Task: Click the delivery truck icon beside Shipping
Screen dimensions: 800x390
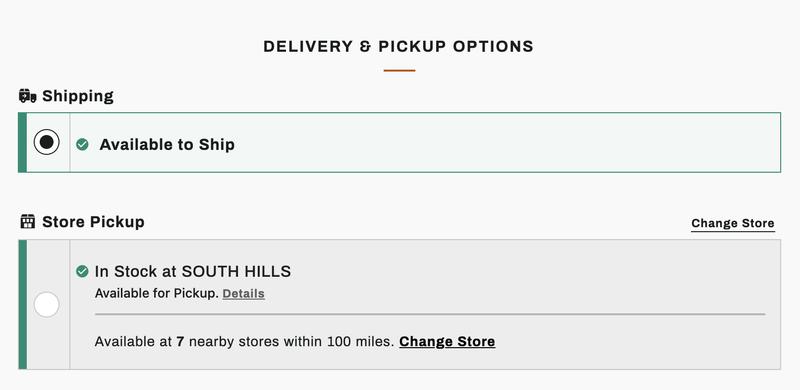Action: [x=28, y=95]
